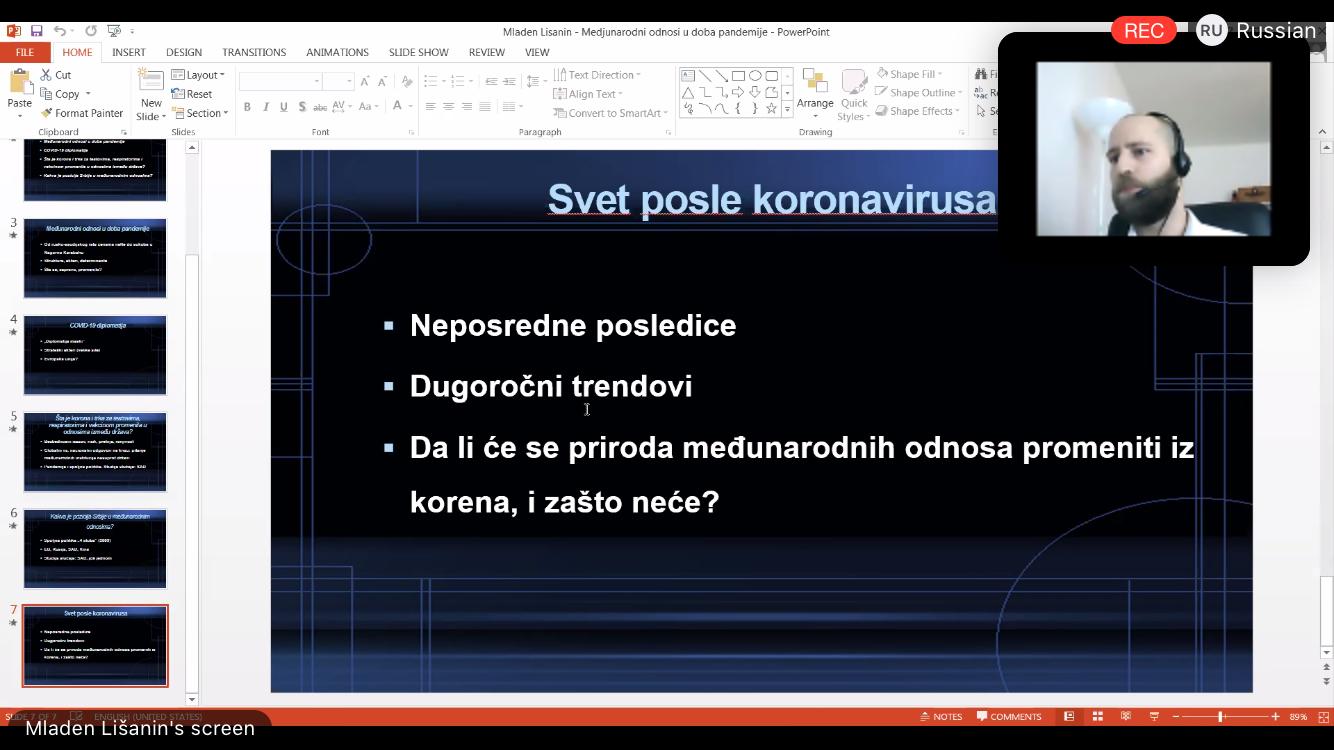Select the rectangle shape in Shapes gallery
The height and width of the screenshot is (750, 1334).
pos(738,75)
